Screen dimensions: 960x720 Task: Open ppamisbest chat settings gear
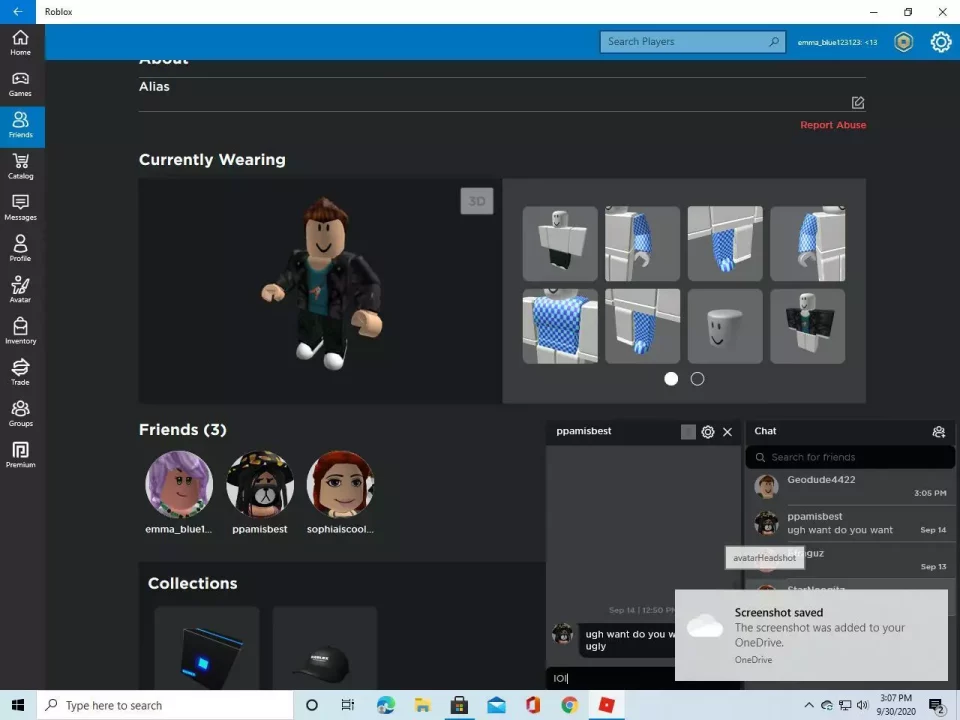(x=708, y=432)
